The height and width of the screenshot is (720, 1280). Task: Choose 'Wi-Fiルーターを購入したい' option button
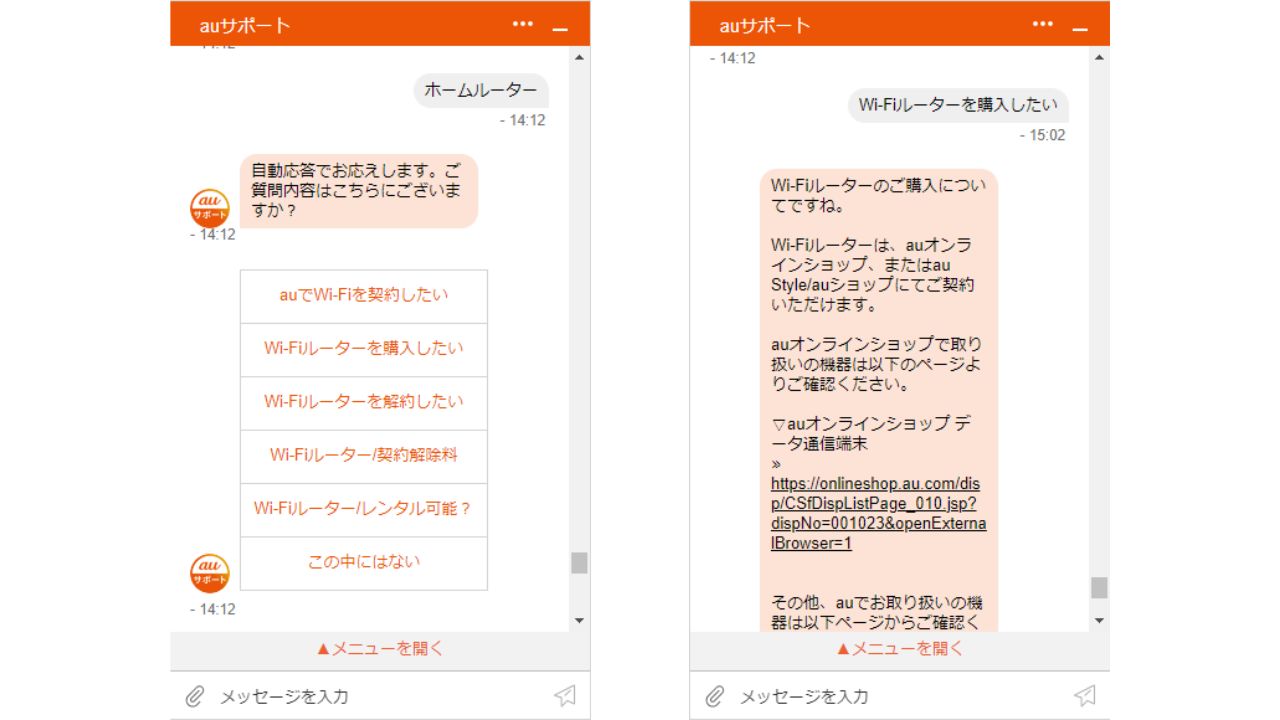pyautogui.click(x=364, y=349)
